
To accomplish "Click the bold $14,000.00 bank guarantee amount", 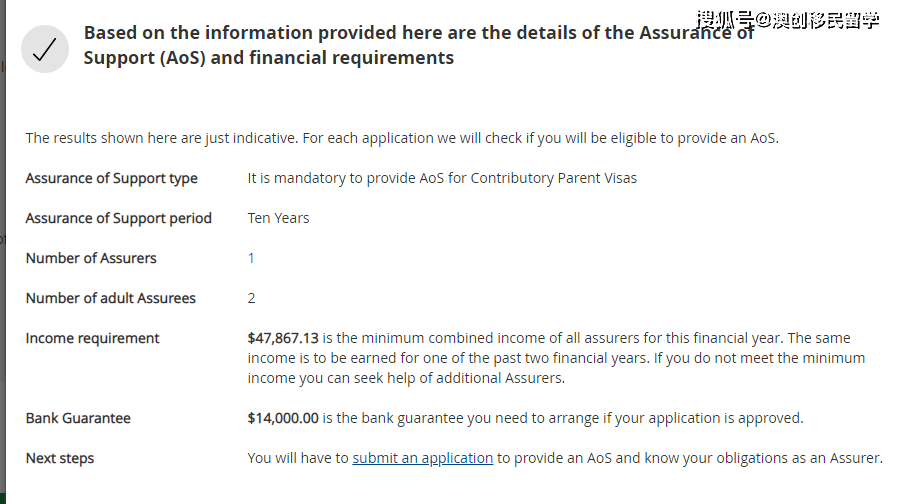I will point(283,418).
